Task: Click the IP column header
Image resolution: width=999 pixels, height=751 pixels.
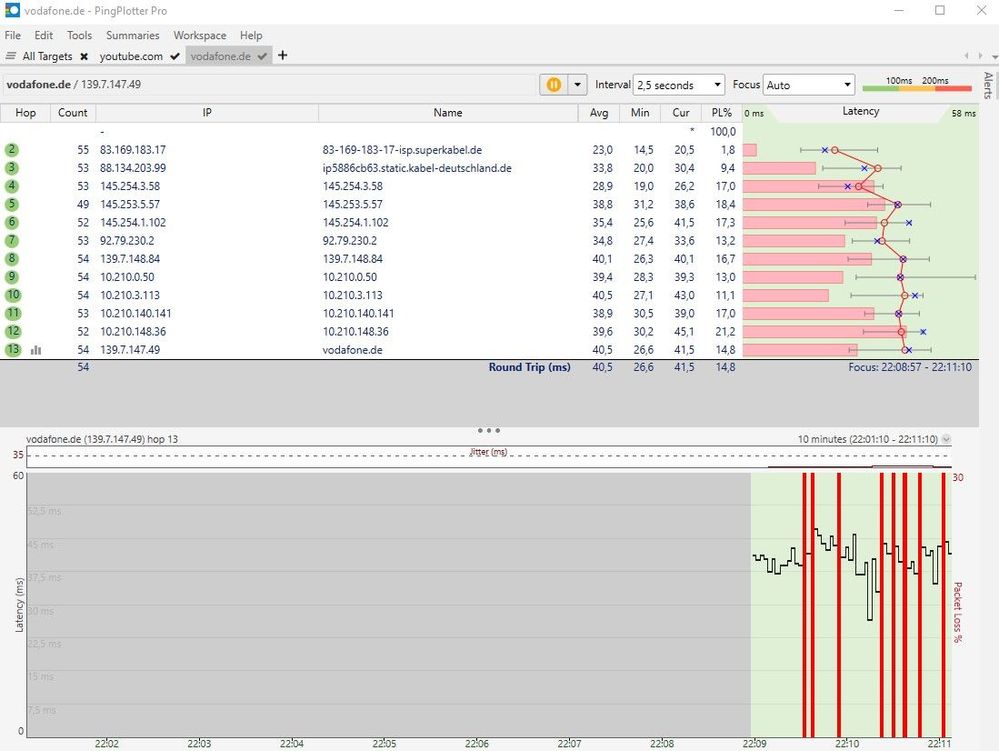Action: pyautogui.click(x=207, y=113)
